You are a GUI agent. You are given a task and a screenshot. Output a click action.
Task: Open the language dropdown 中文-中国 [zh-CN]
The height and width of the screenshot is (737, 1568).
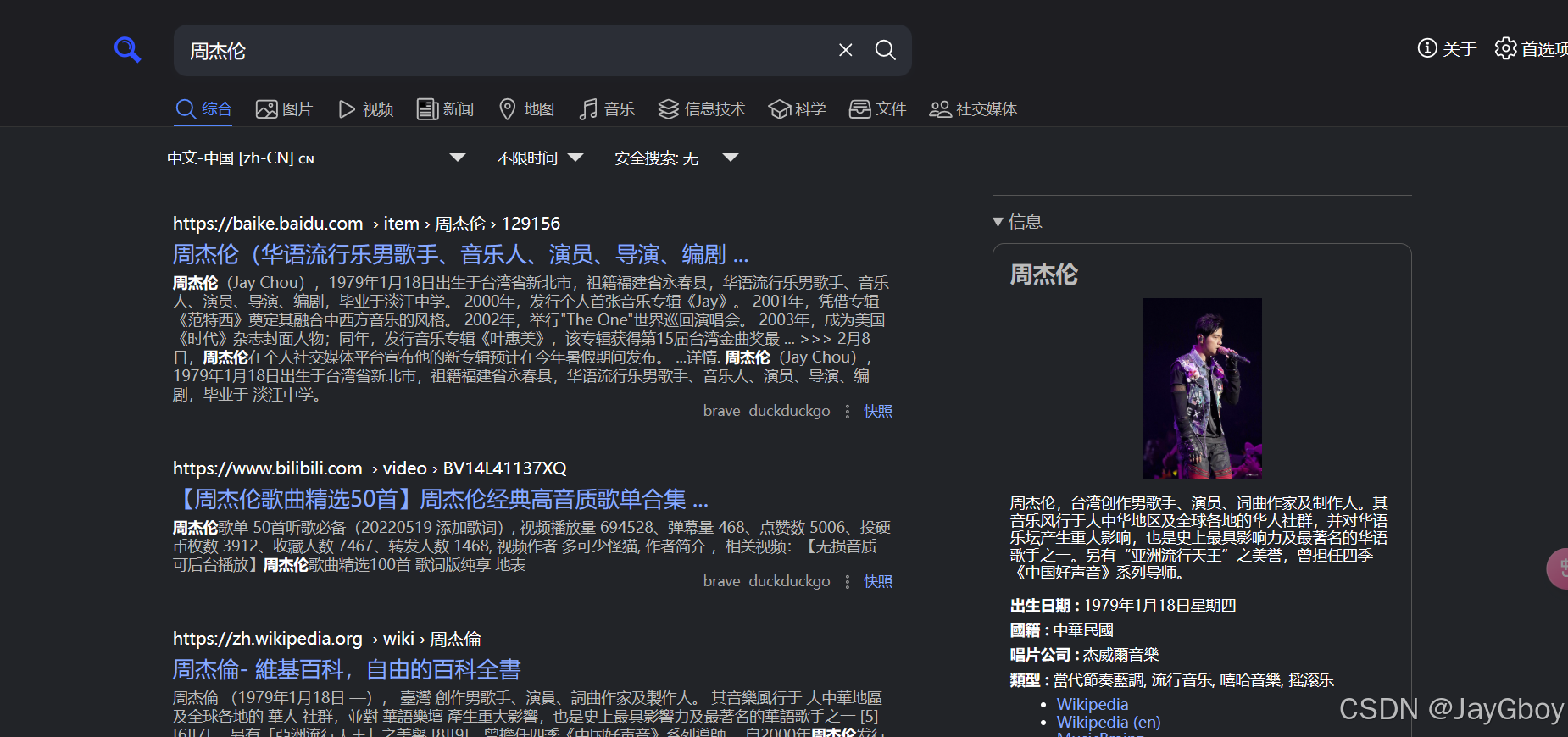(316, 158)
